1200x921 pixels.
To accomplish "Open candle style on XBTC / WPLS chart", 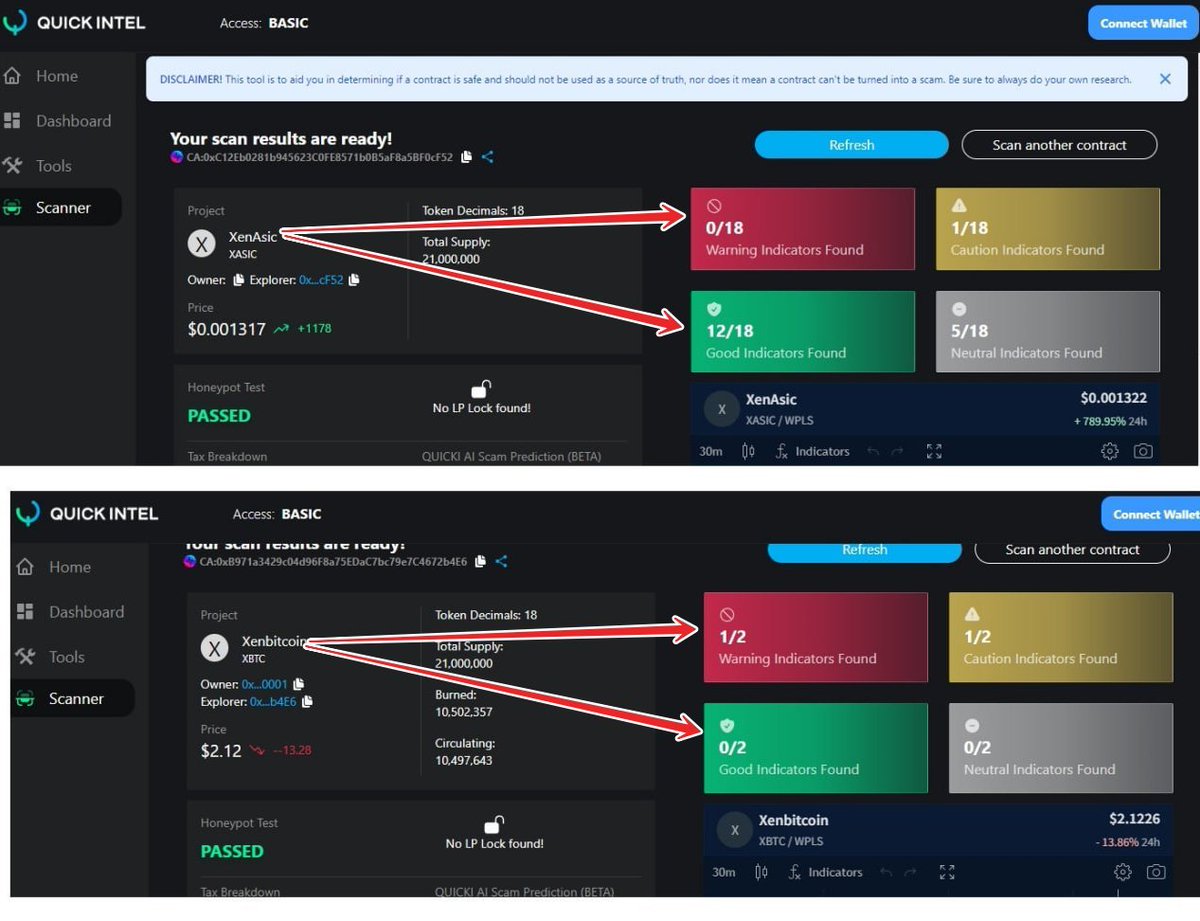I will (762, 872).
